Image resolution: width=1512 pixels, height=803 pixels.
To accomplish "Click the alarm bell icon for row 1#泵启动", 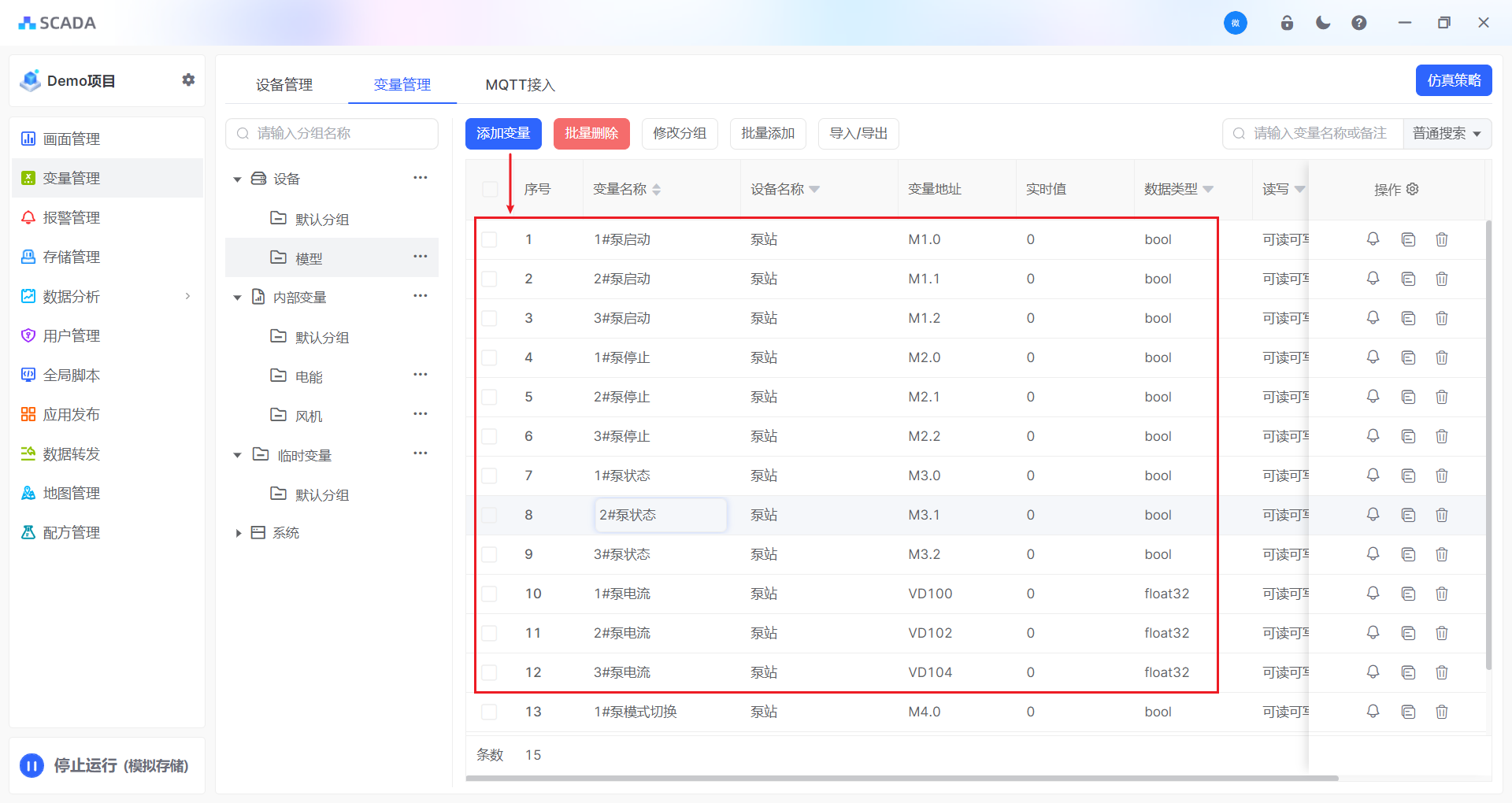I will click(x=1373, y=239).
